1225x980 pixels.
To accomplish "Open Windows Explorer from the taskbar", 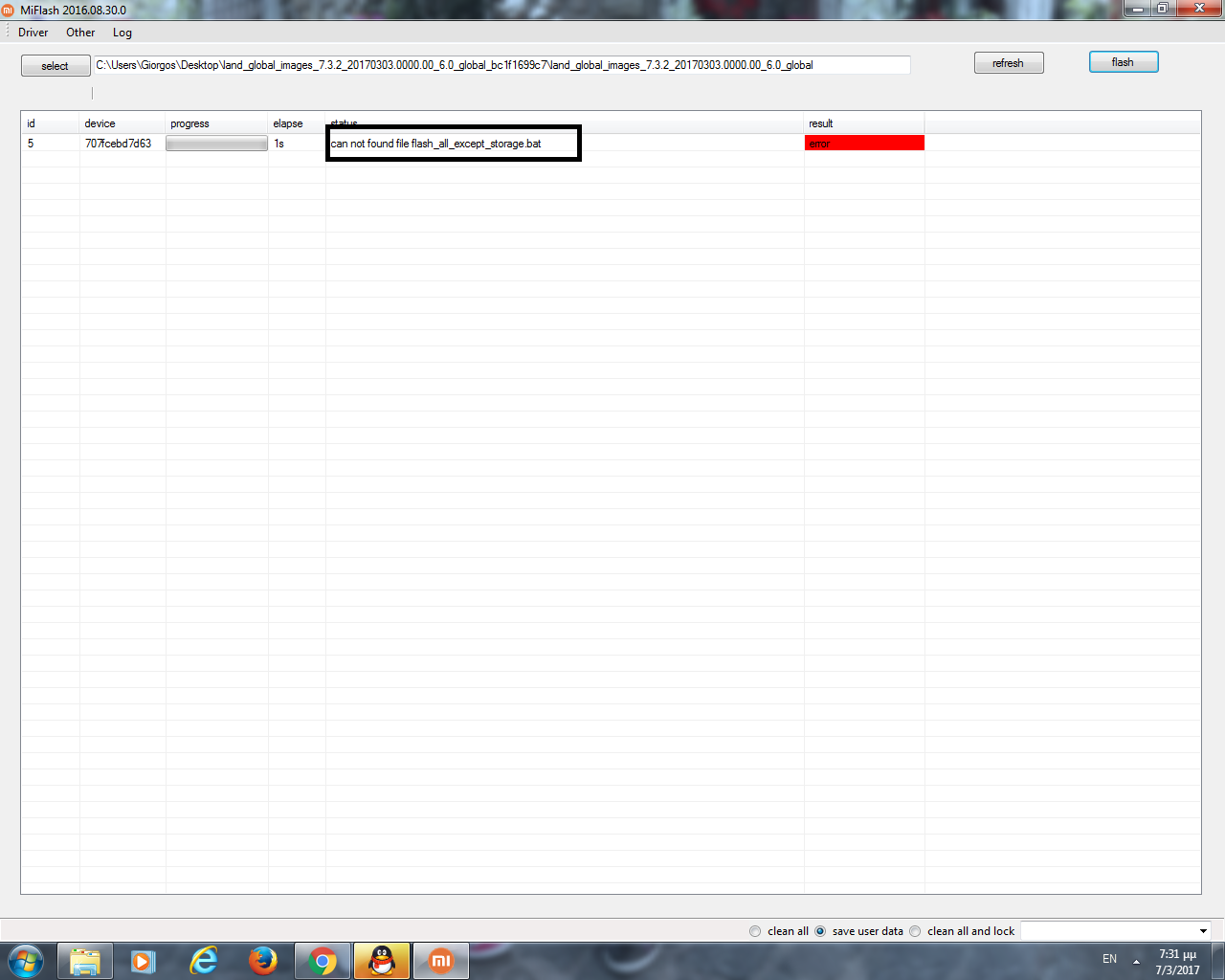I will pyautogui.click(x=85, y=961).
